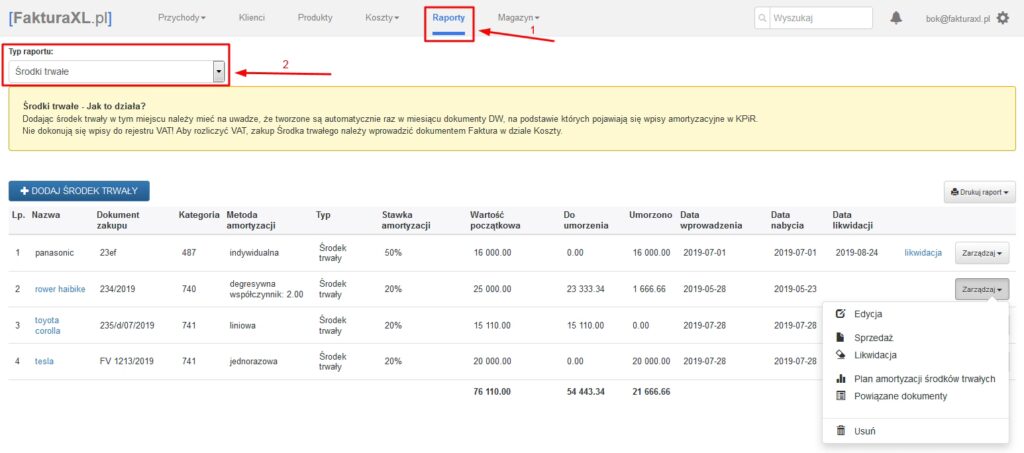Click the Likwidacja icon in menu

point(840,354)
